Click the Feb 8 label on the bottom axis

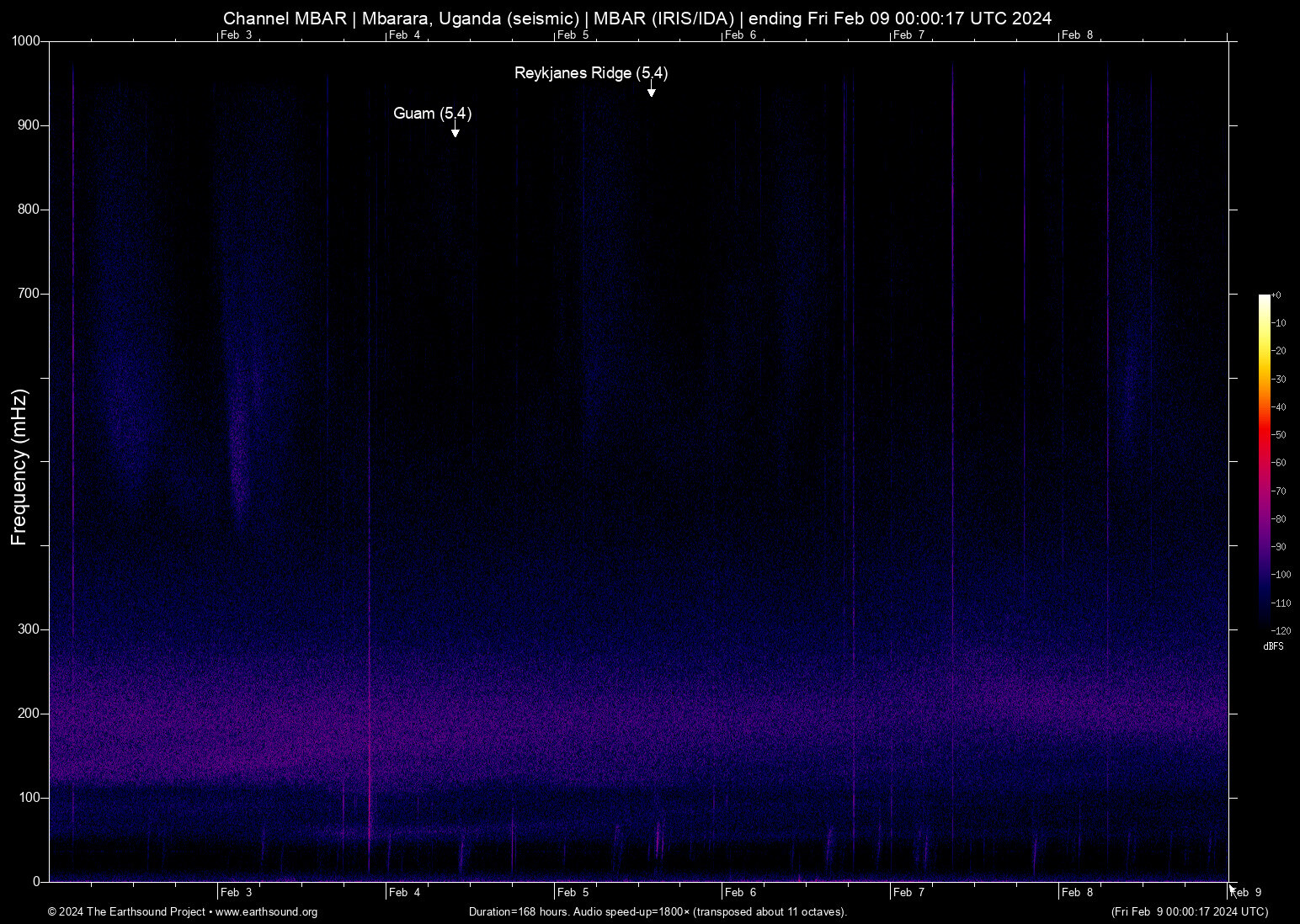(1078, 893)
